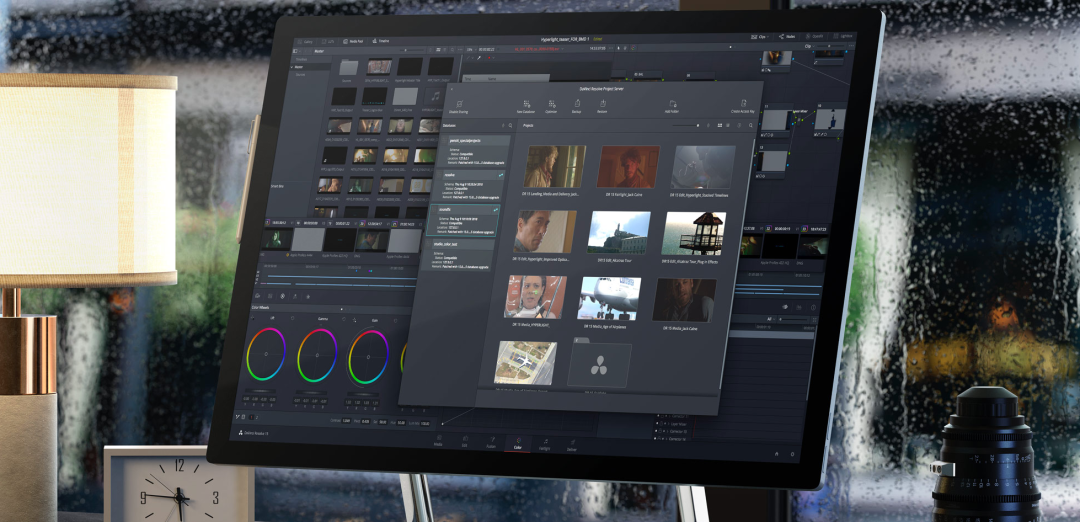This screenshot has width=1080, height=522.
Task: Open project DR 15 Media_Jack Caine thumbnail
Action: (x=684, y=300)
